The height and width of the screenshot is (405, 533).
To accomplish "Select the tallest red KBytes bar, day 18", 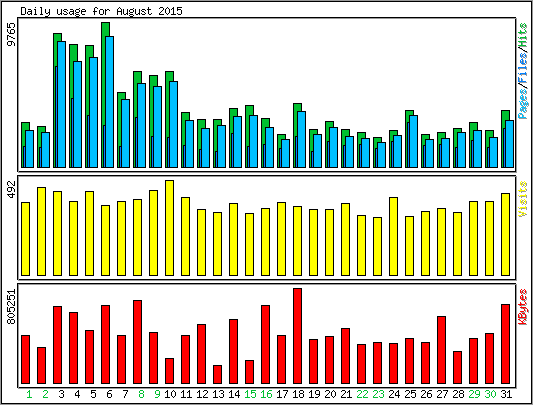I will (x=297, y=336).
